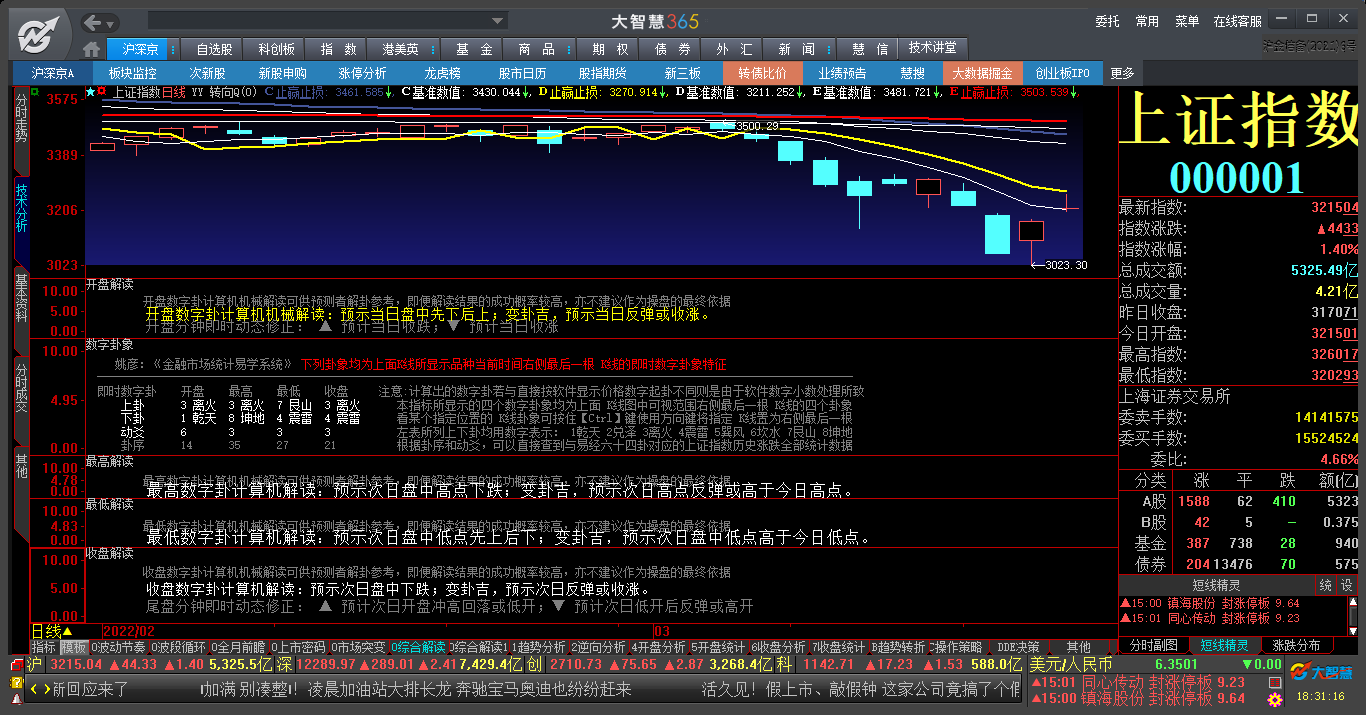This screenshot has height=715, width=1366.
Task: Select the 次新股 sub-tab
Action: tap(208, 73)
